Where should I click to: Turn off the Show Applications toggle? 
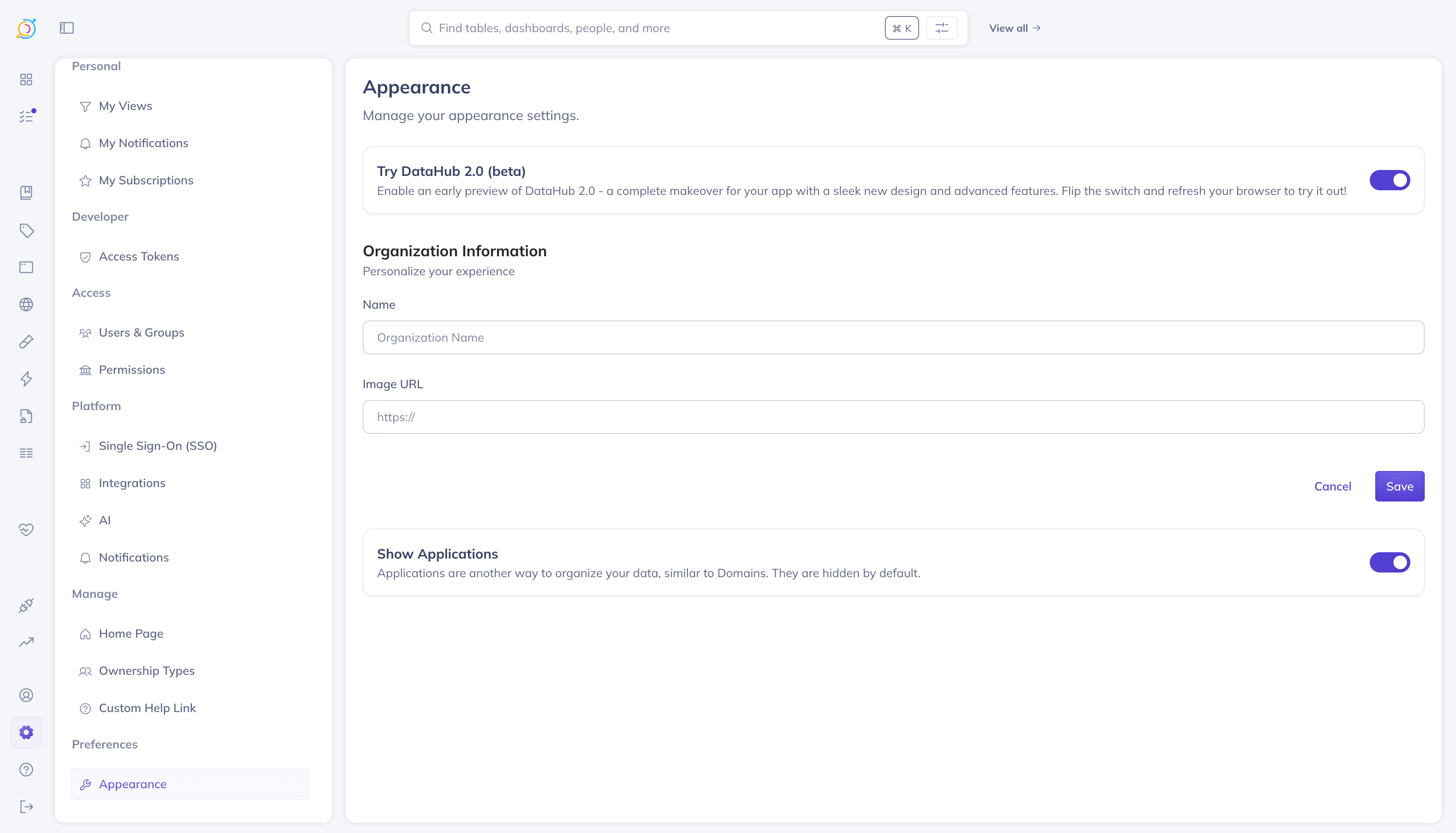pos(1389,562)
